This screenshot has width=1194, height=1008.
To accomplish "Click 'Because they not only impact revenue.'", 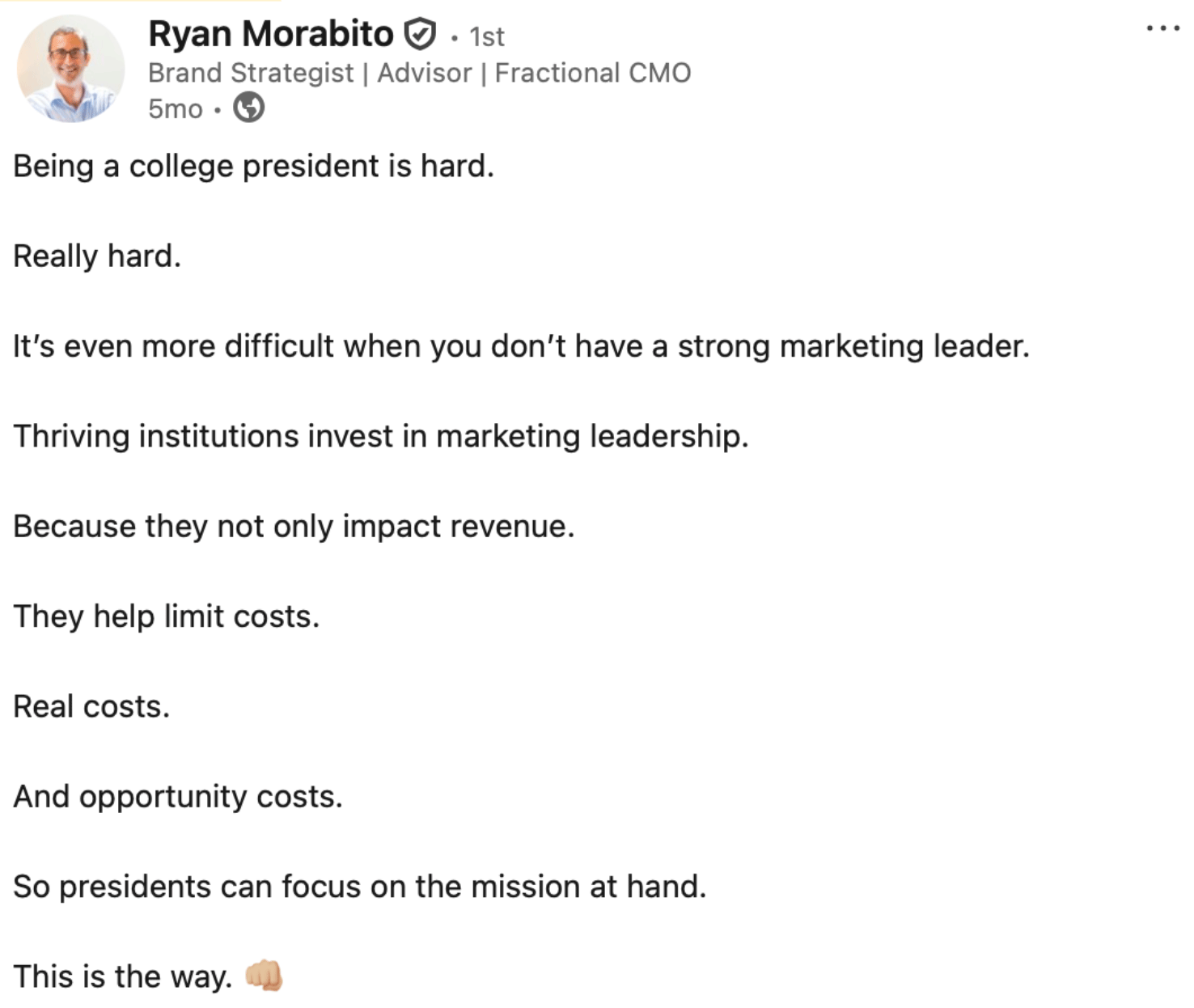I will point(294,527).
